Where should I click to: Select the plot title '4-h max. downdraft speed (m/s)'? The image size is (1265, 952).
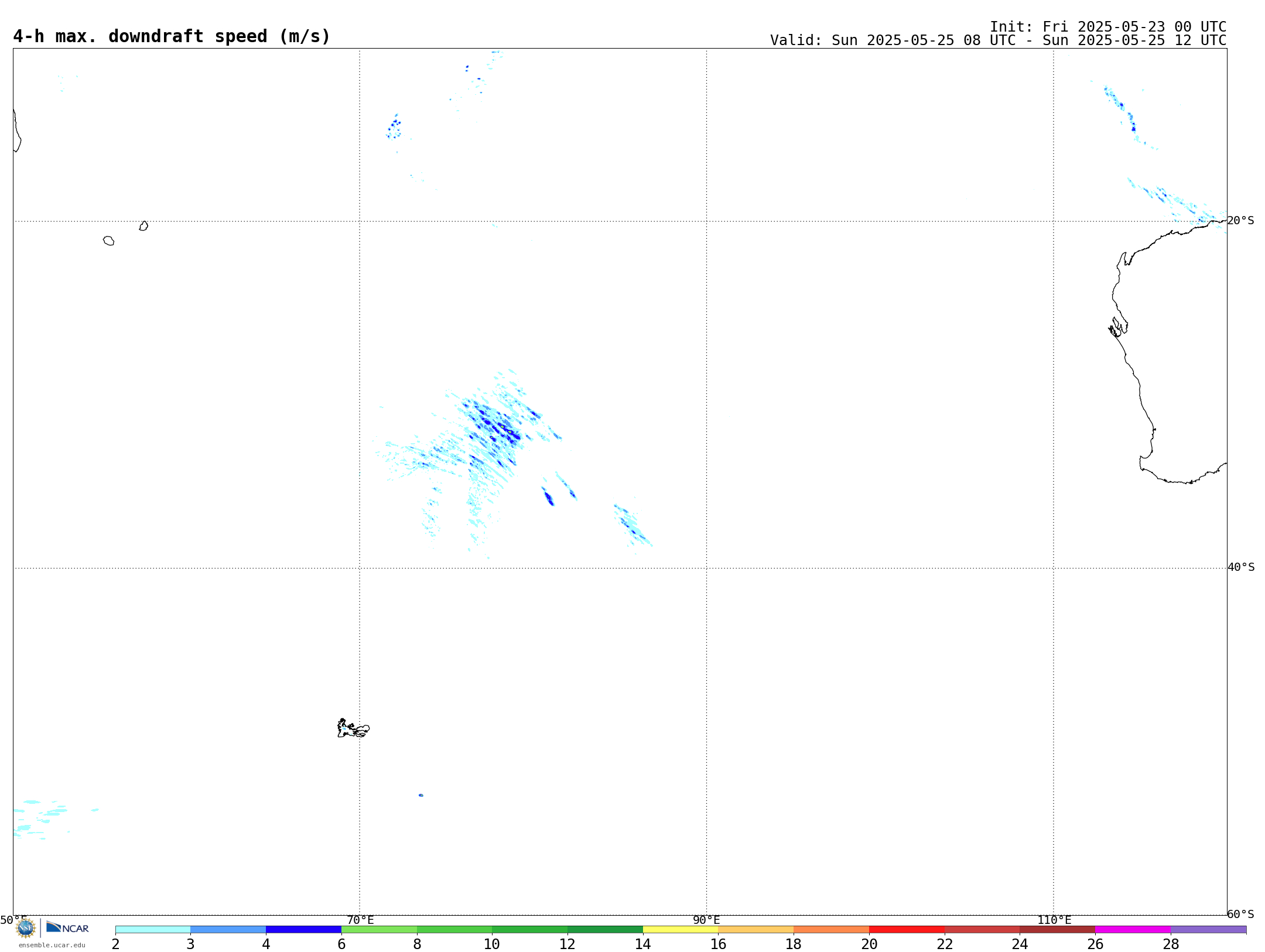[x=172, y=36]
